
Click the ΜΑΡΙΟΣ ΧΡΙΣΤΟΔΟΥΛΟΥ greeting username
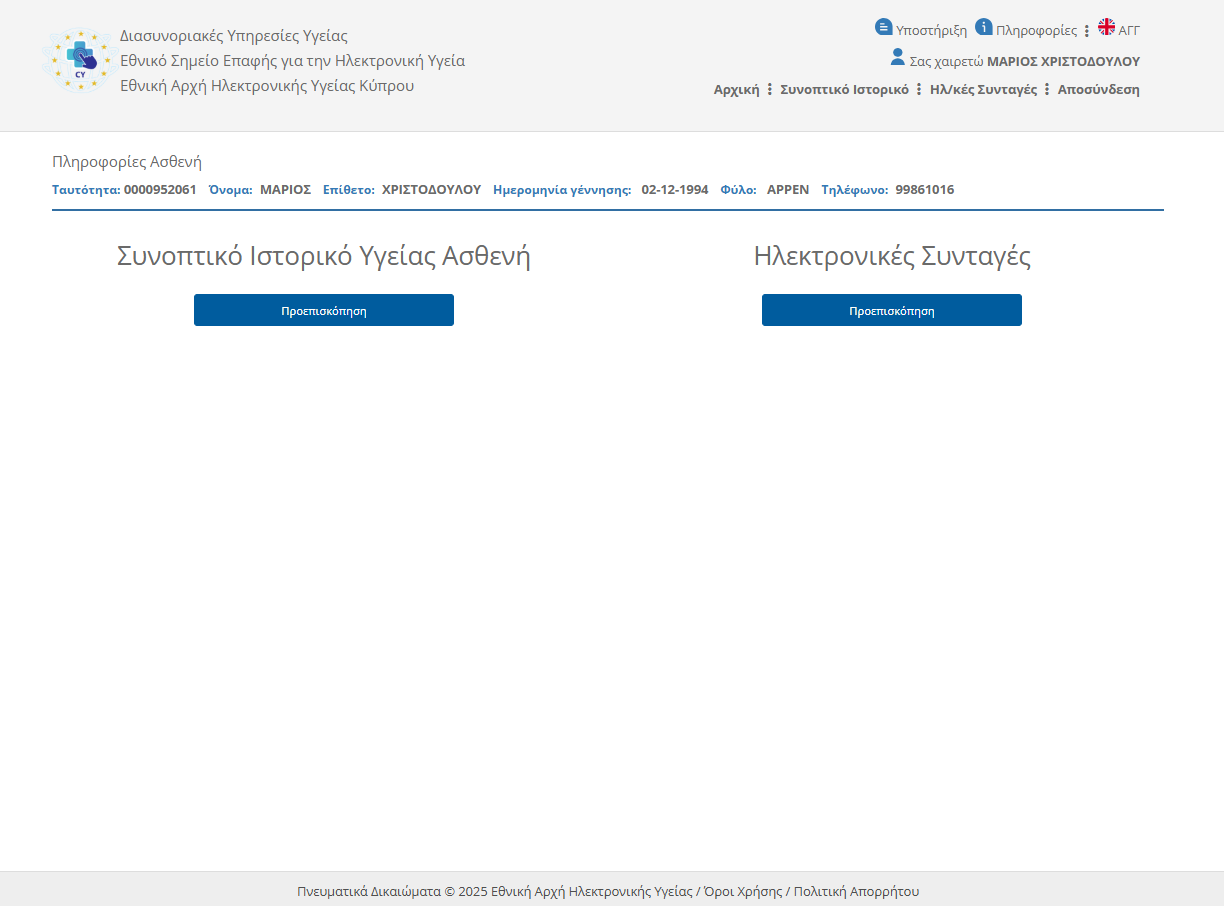click(x=1063, y=62)
